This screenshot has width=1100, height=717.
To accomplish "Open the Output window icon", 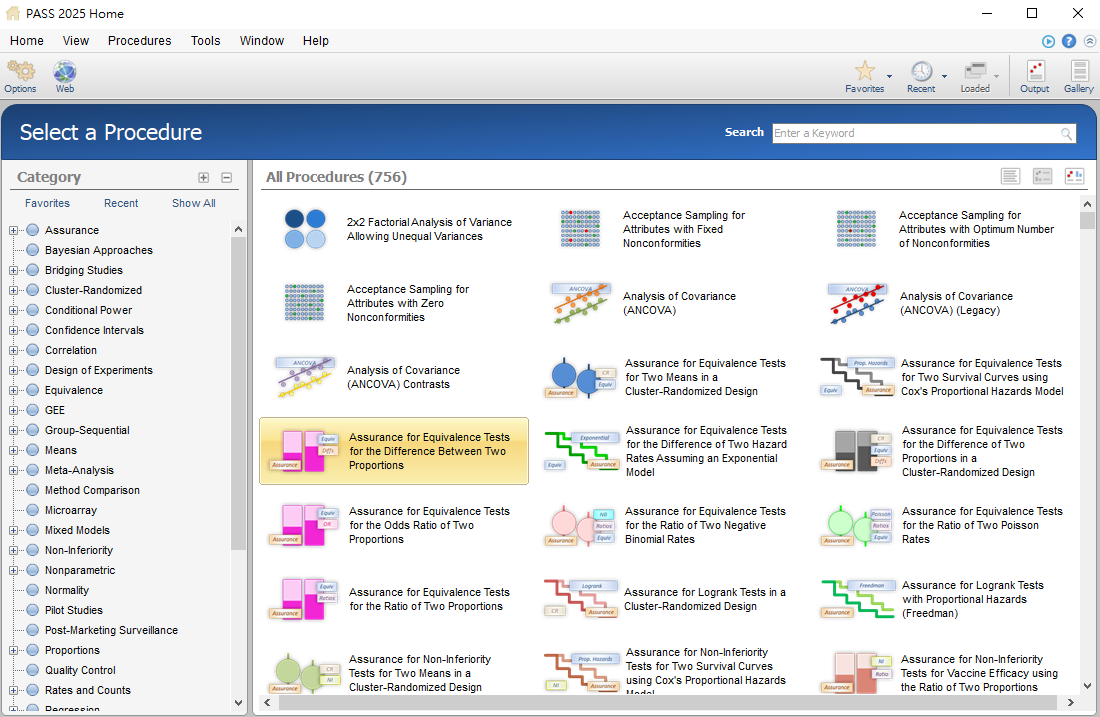I will coord(1034,72).
